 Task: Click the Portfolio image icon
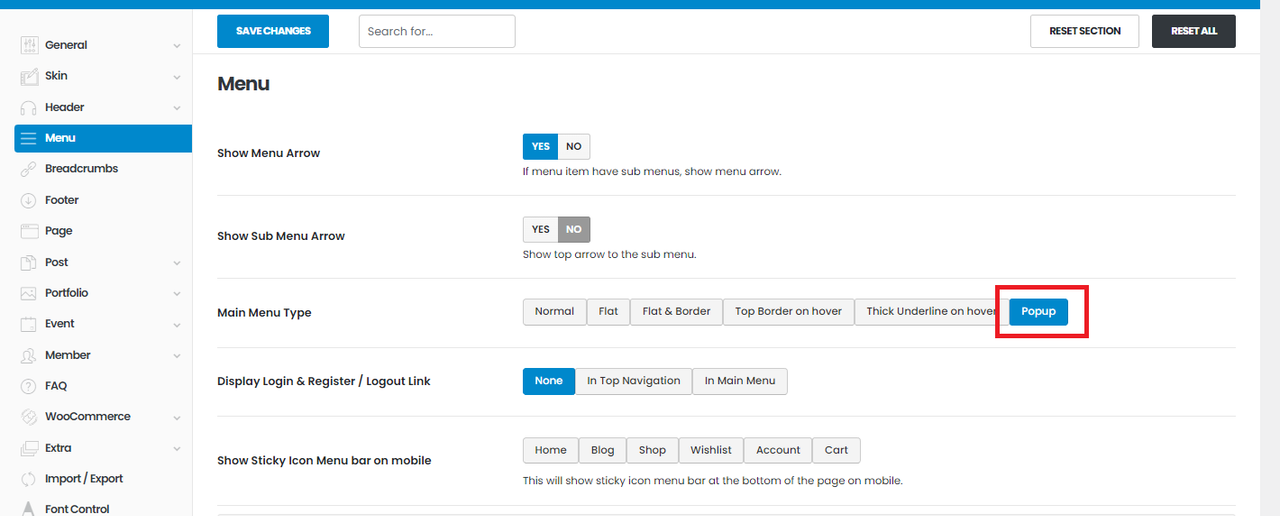(28, 293)
